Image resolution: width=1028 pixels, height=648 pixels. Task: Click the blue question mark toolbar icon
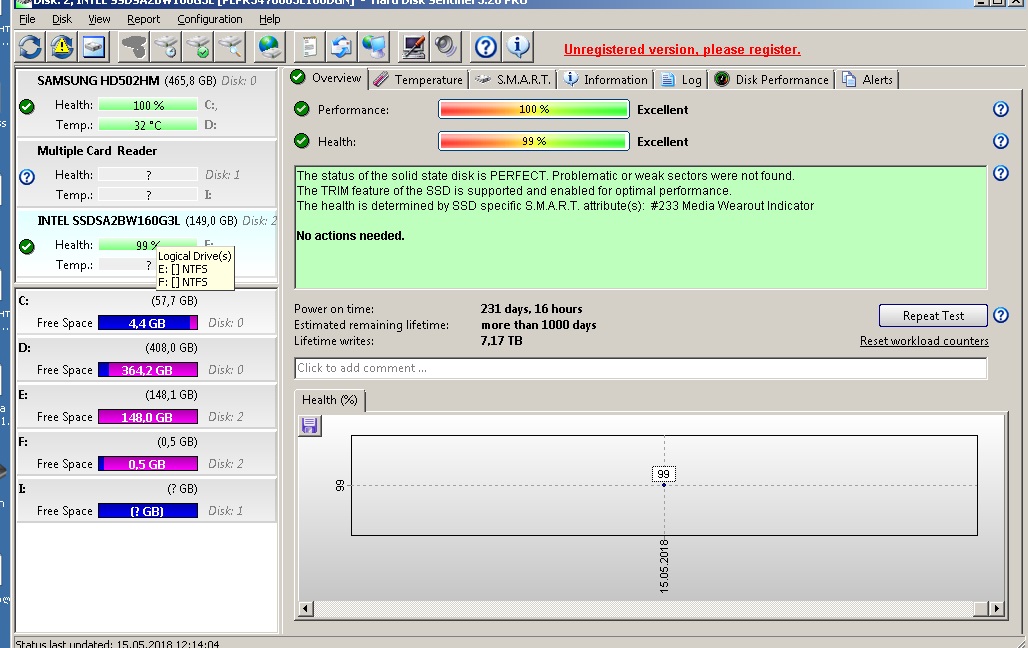pyautogui.click(x=485, y=46)
